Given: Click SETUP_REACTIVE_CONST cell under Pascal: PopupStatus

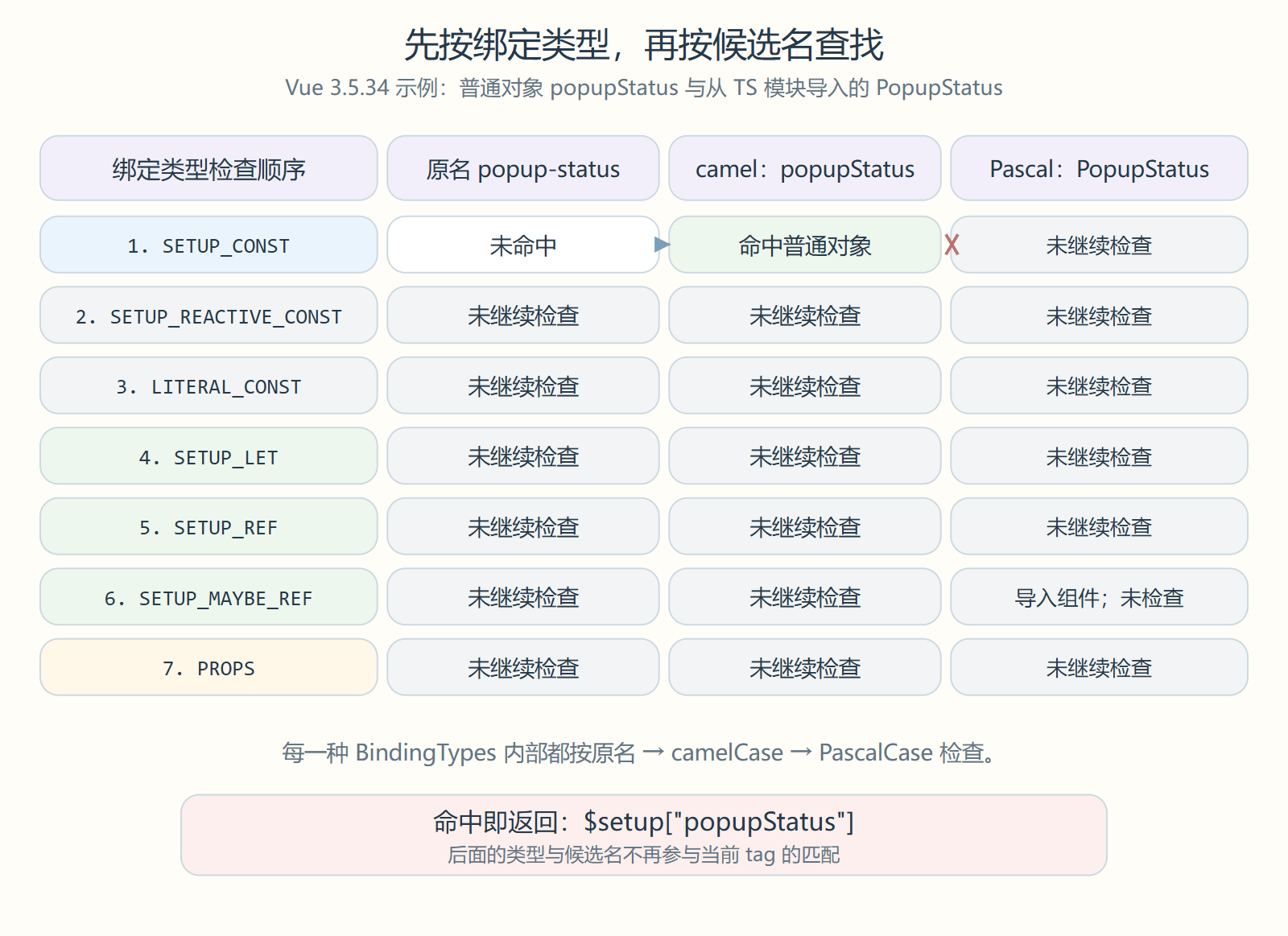Looking at the screenshot, I should pos(1099,315).
